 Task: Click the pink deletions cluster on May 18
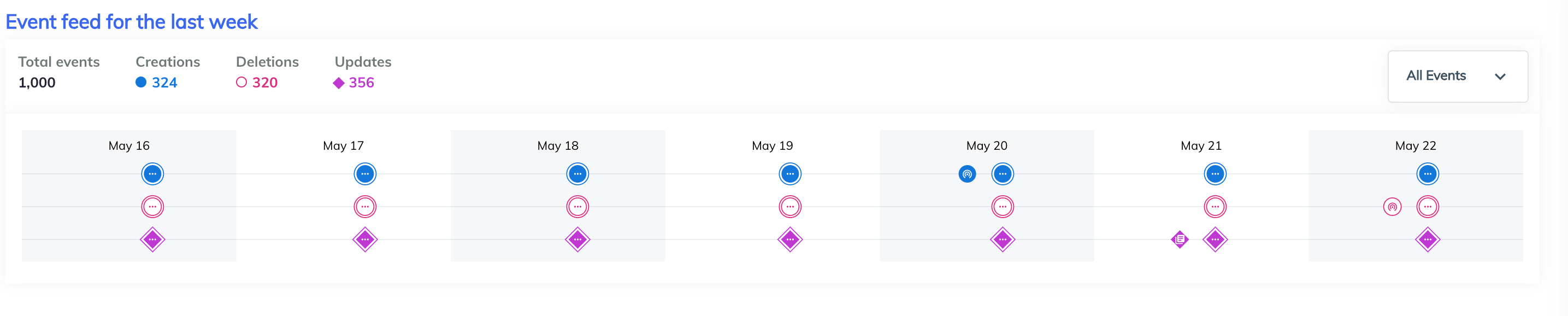(577, 207)
